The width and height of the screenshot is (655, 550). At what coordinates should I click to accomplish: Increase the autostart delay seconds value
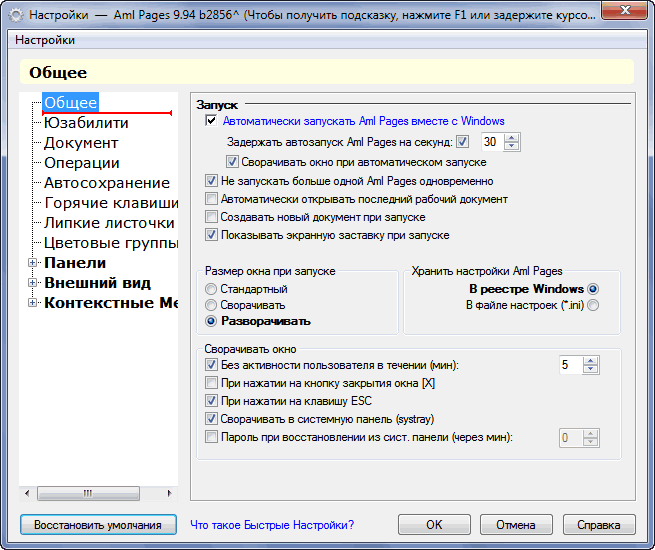pos(511,138)
